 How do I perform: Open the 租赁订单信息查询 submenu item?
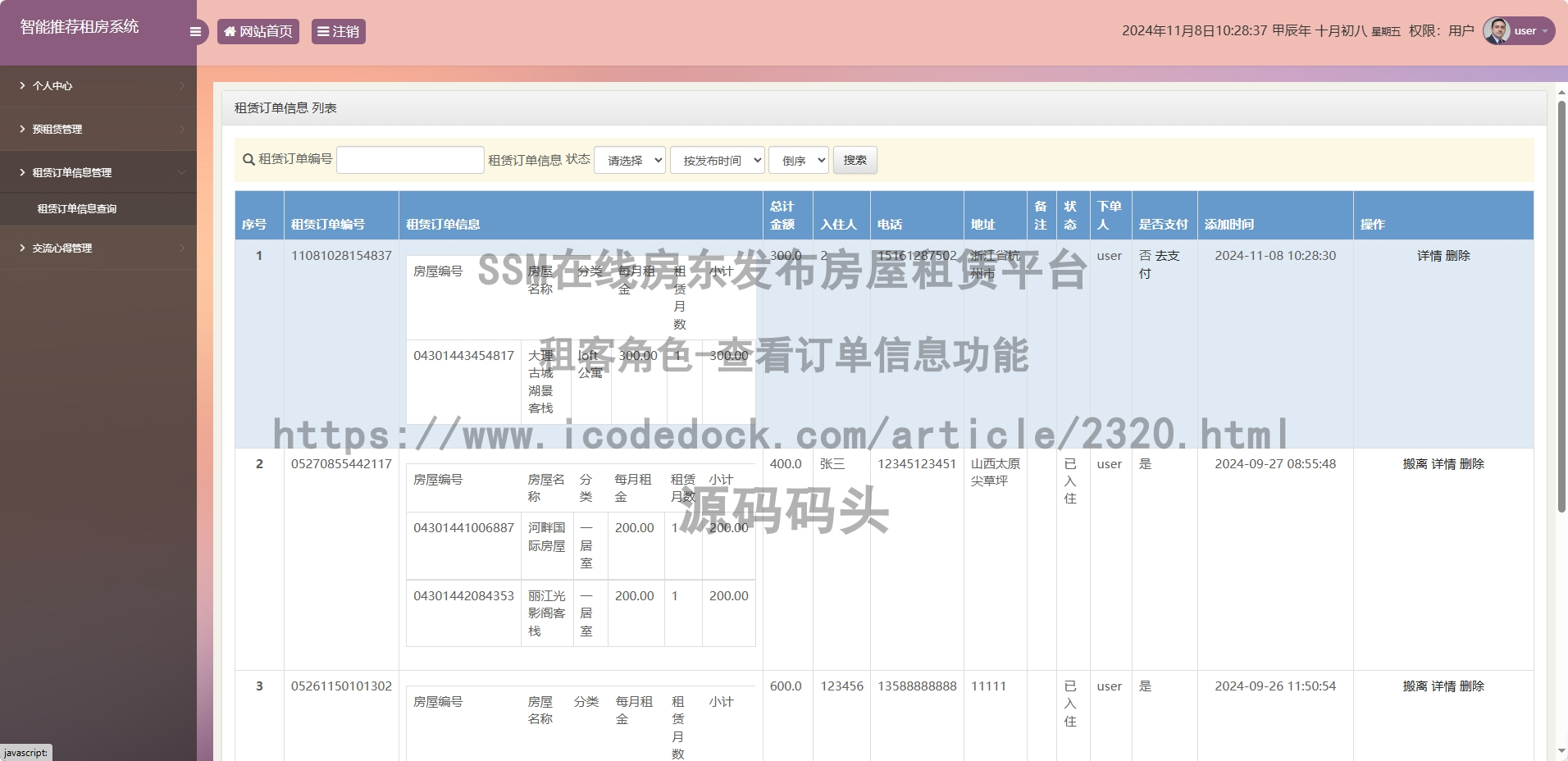pyautogui.click(x=77, y=209)
